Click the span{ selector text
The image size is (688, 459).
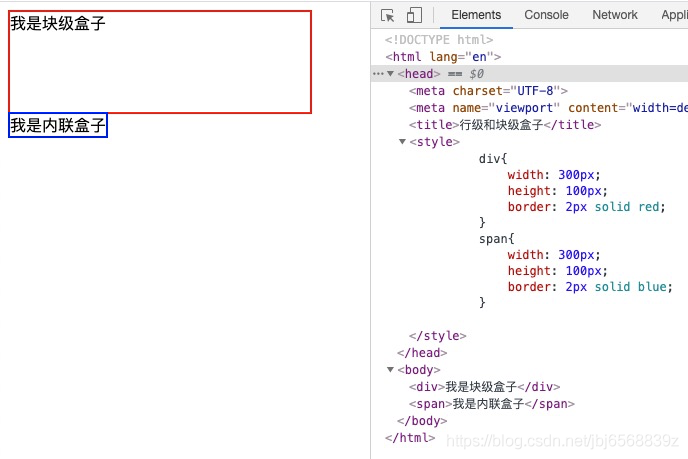496,239
